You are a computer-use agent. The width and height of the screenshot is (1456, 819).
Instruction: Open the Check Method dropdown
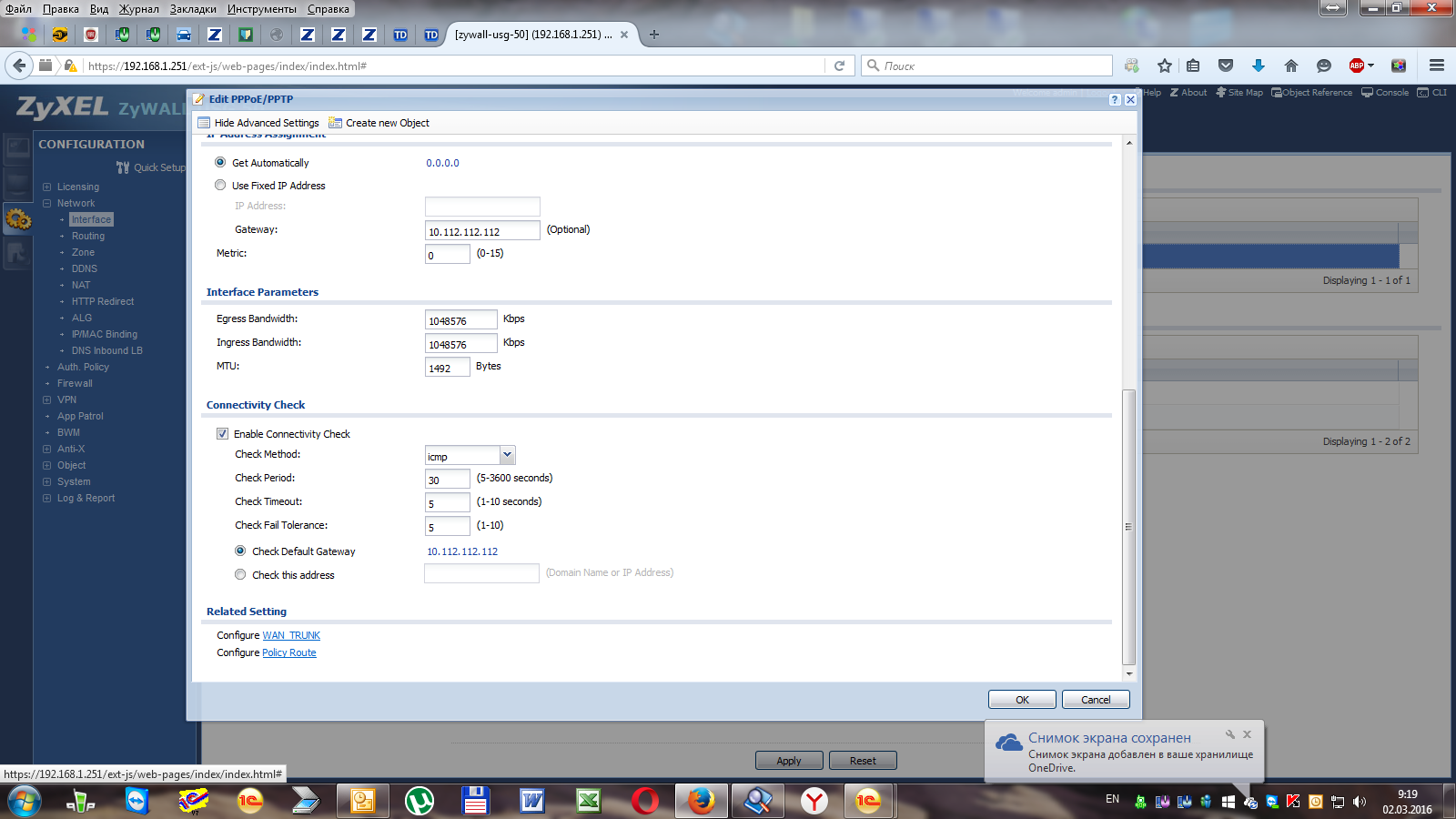[x=508, y=455]
